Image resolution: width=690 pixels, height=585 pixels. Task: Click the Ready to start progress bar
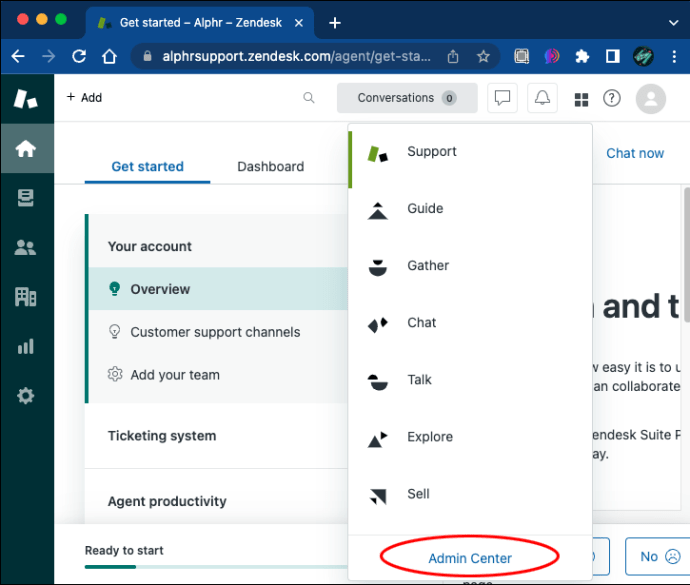coord(216,567)
